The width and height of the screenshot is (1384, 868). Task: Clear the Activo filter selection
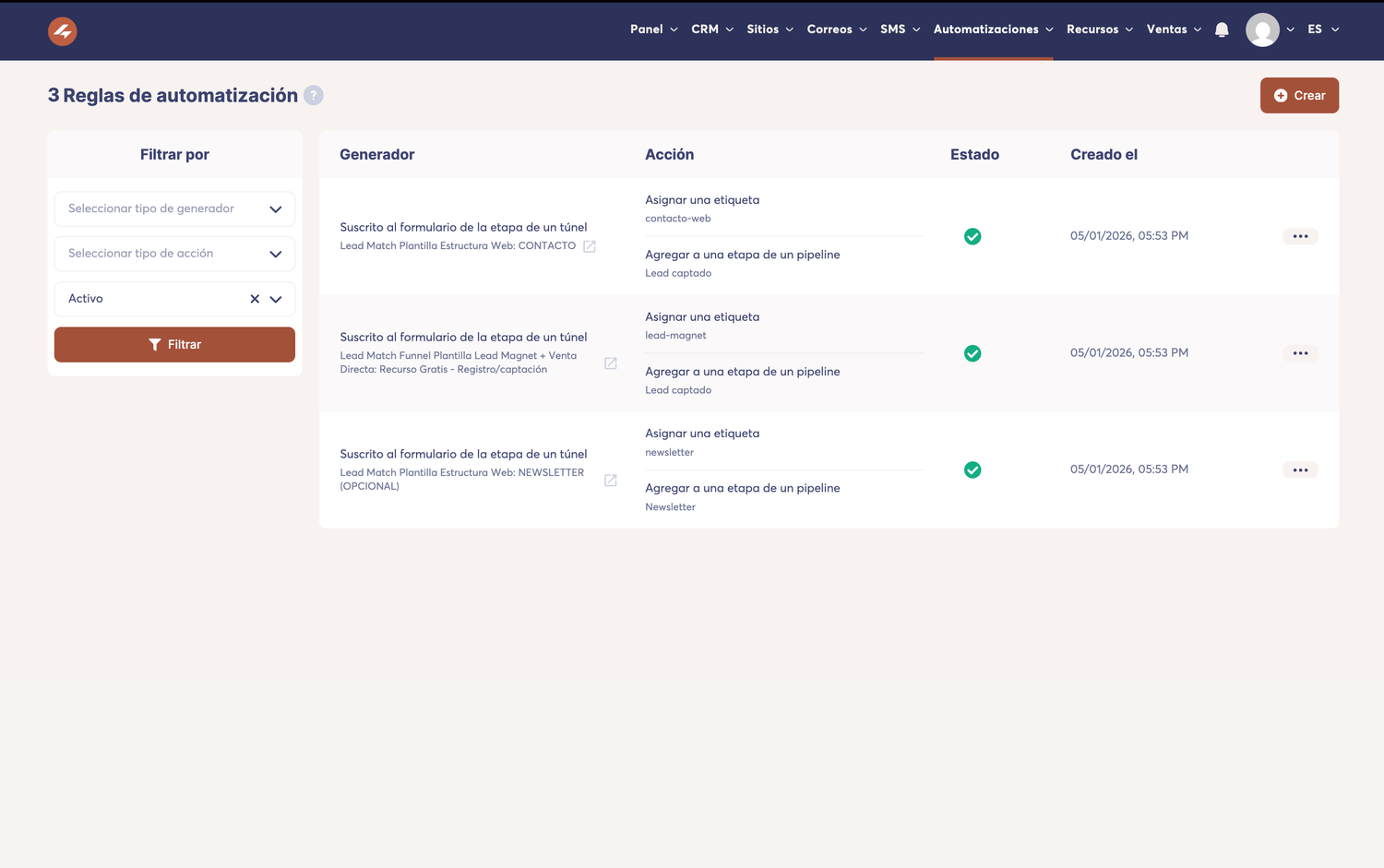tap(255, 299)
